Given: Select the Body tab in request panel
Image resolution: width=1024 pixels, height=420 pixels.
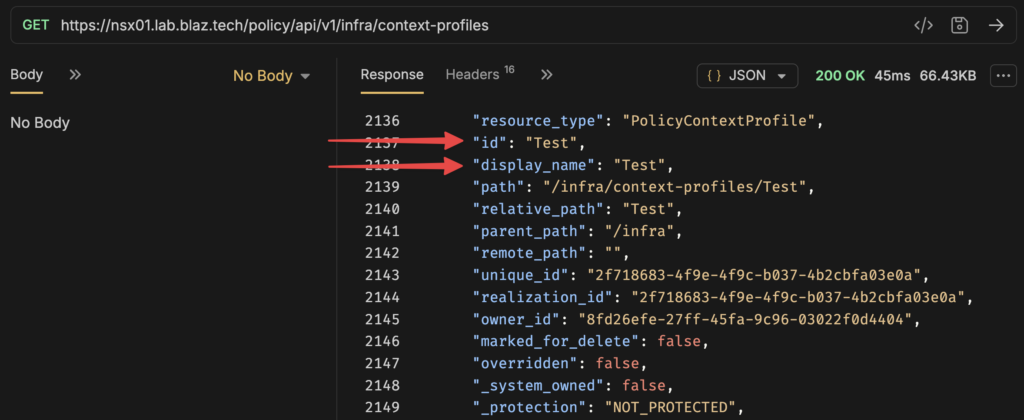Looking at the screenshot, I should (x=27, y=75).
